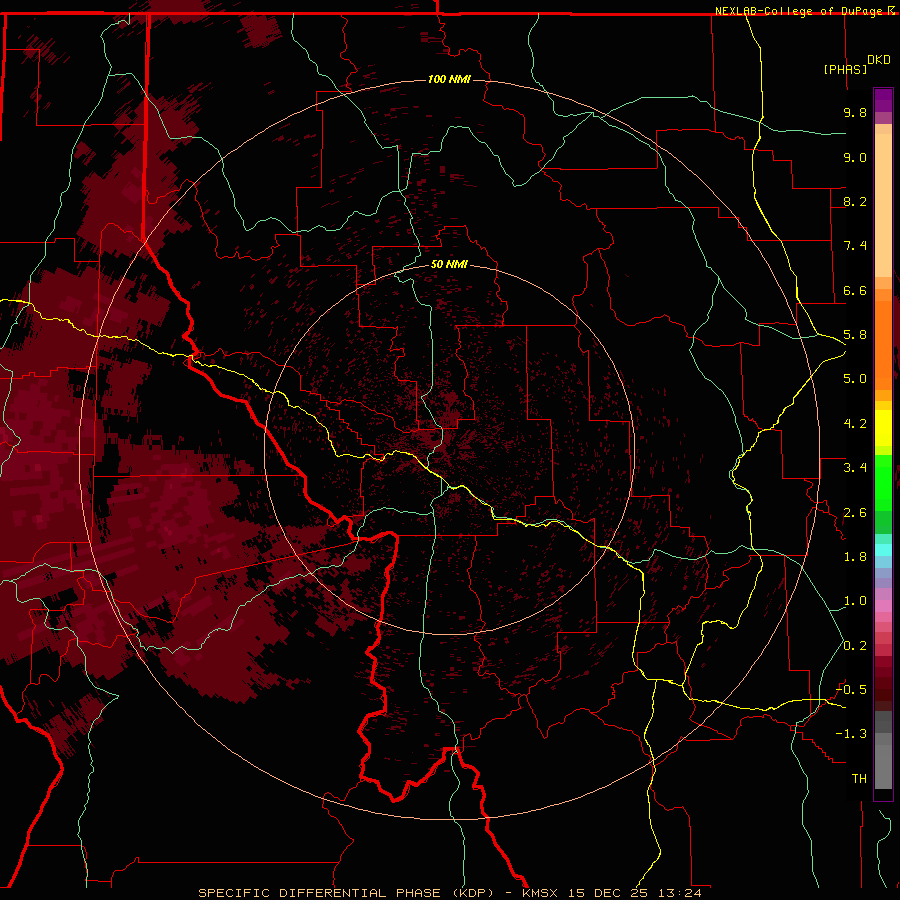The height and width of the screenshot is (900, 900).
Task: Click the -1.3 value on color scale
Action: [x=852, y=734]
